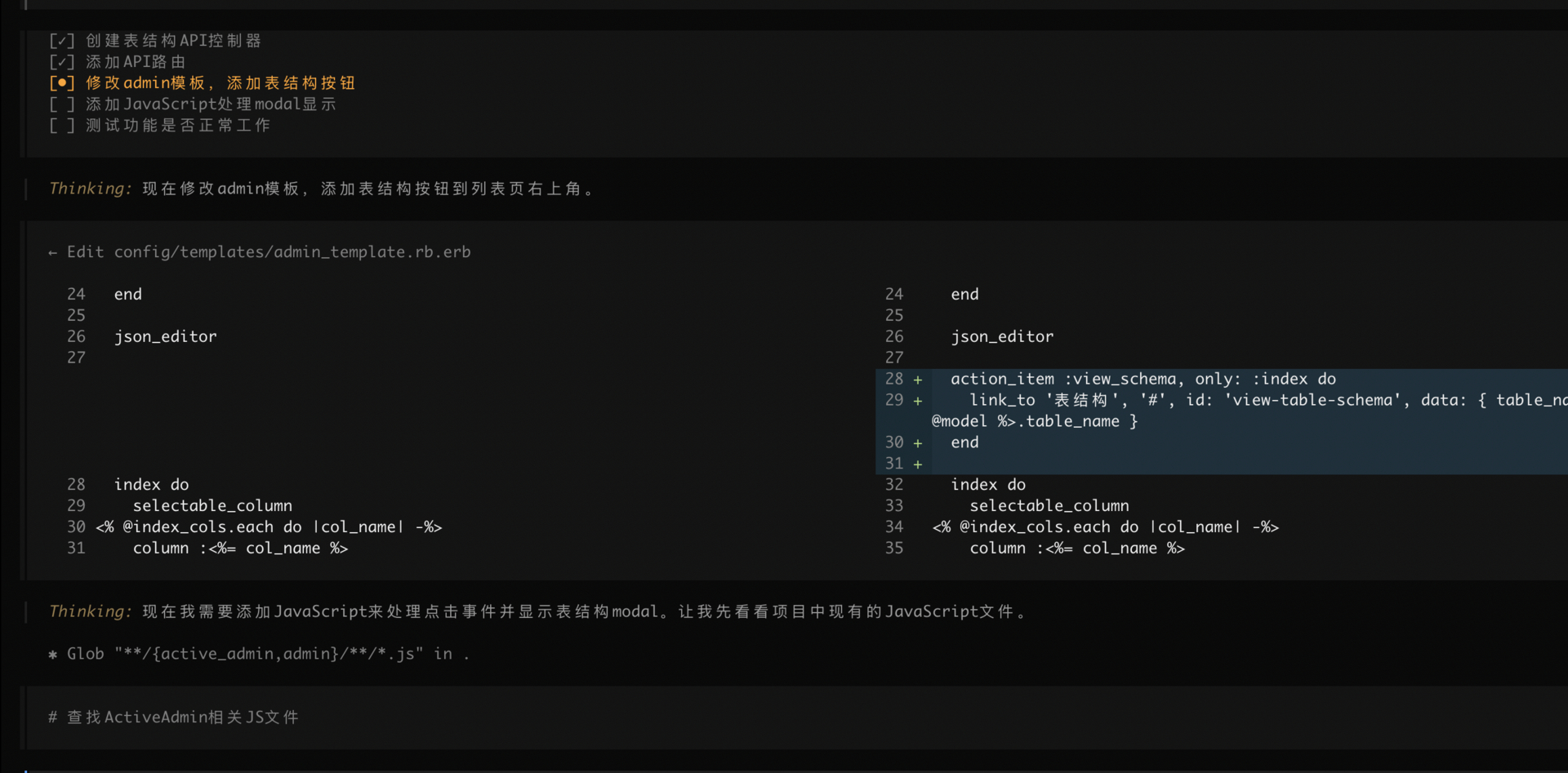Click the left arrow icon beside Edit
This screenshot has height=773, width=1568.
52,253
